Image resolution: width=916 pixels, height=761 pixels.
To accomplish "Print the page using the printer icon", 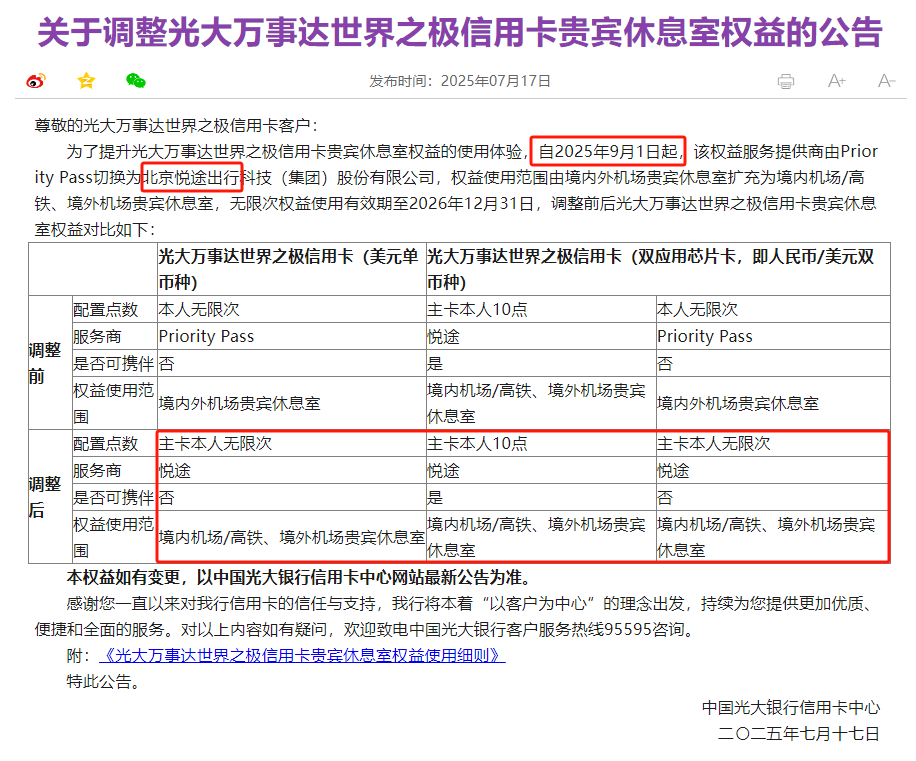I will tap(786, 81).
